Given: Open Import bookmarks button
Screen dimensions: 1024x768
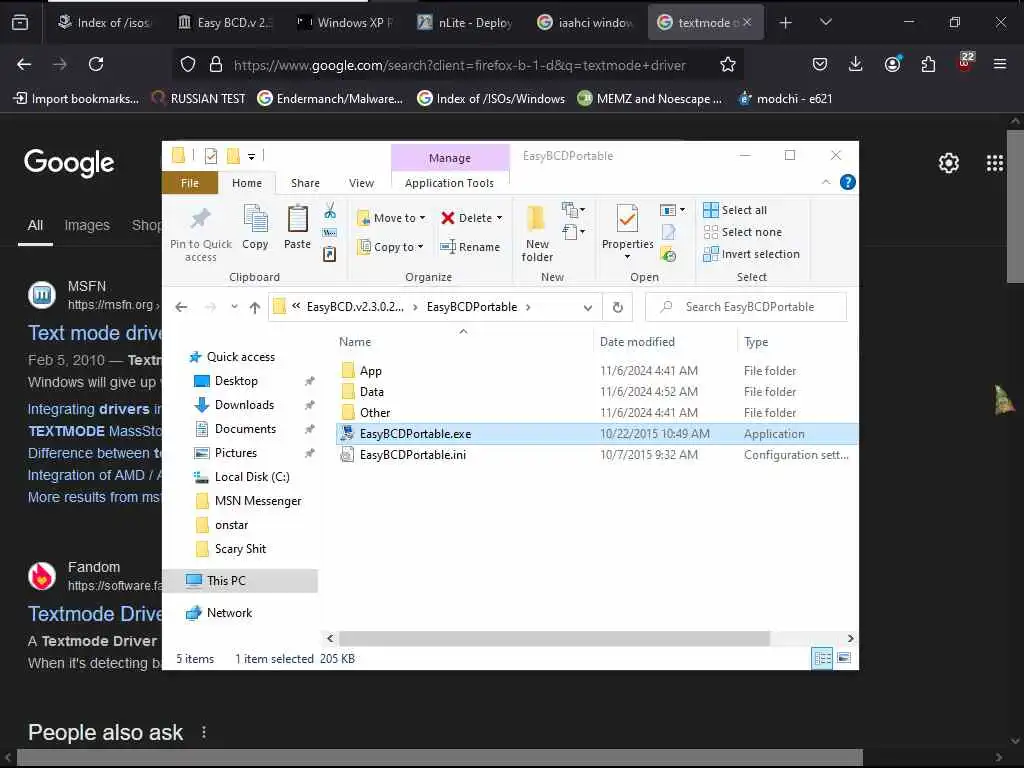Looking at the screenshot, I should click(x=76, y=99).
